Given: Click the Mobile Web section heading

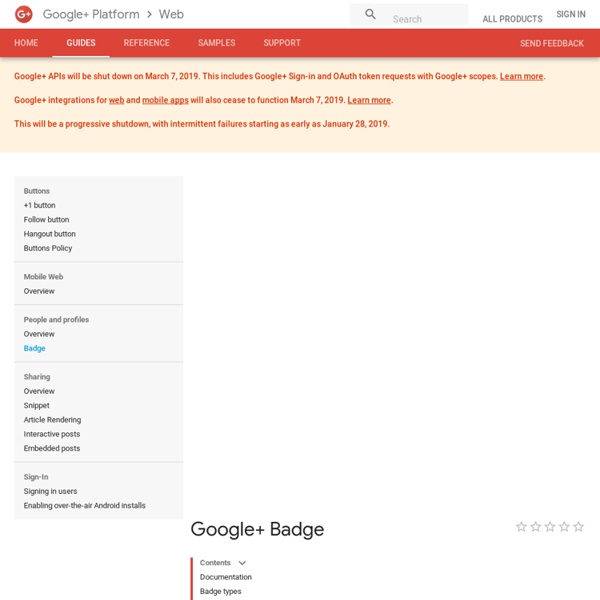Looking at the screenshot, I should coord(43,277).
